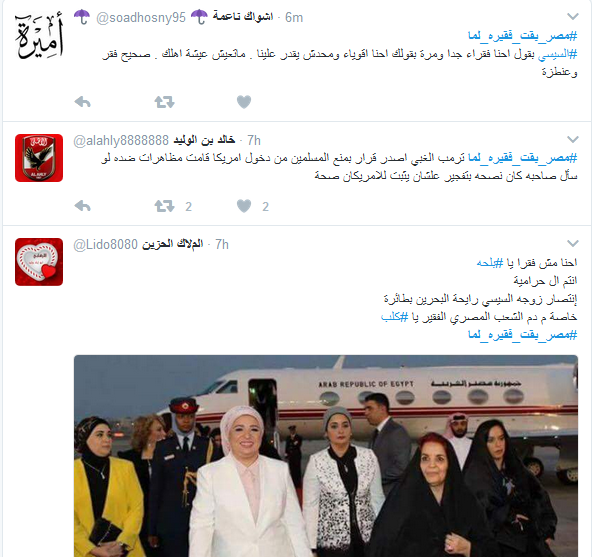This screenshot has height=557, width=592.
Task: Open the dropdown arrow on @Lido8080 tweet
Action: tap(573, 243)
